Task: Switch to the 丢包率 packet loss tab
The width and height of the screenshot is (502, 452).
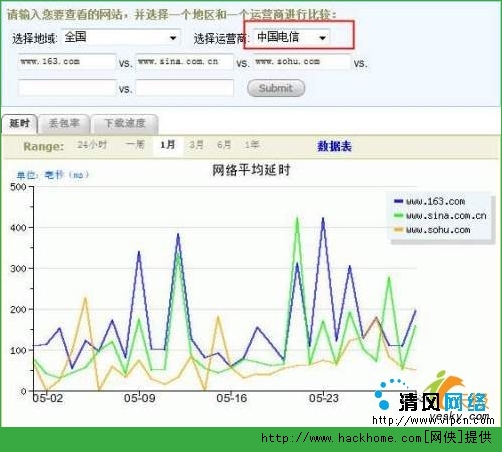Action: pos(64,124)
